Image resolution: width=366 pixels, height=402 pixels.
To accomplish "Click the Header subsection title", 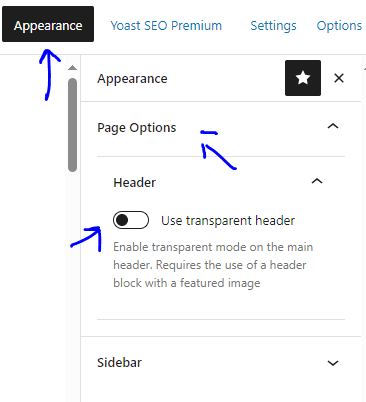I will coord(135,183).
